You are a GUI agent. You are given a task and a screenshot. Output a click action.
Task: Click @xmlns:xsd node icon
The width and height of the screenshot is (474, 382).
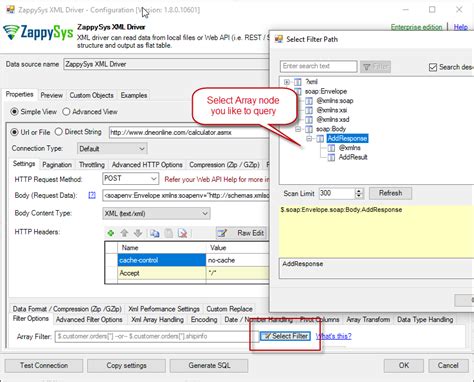click(x=309, y=119)
